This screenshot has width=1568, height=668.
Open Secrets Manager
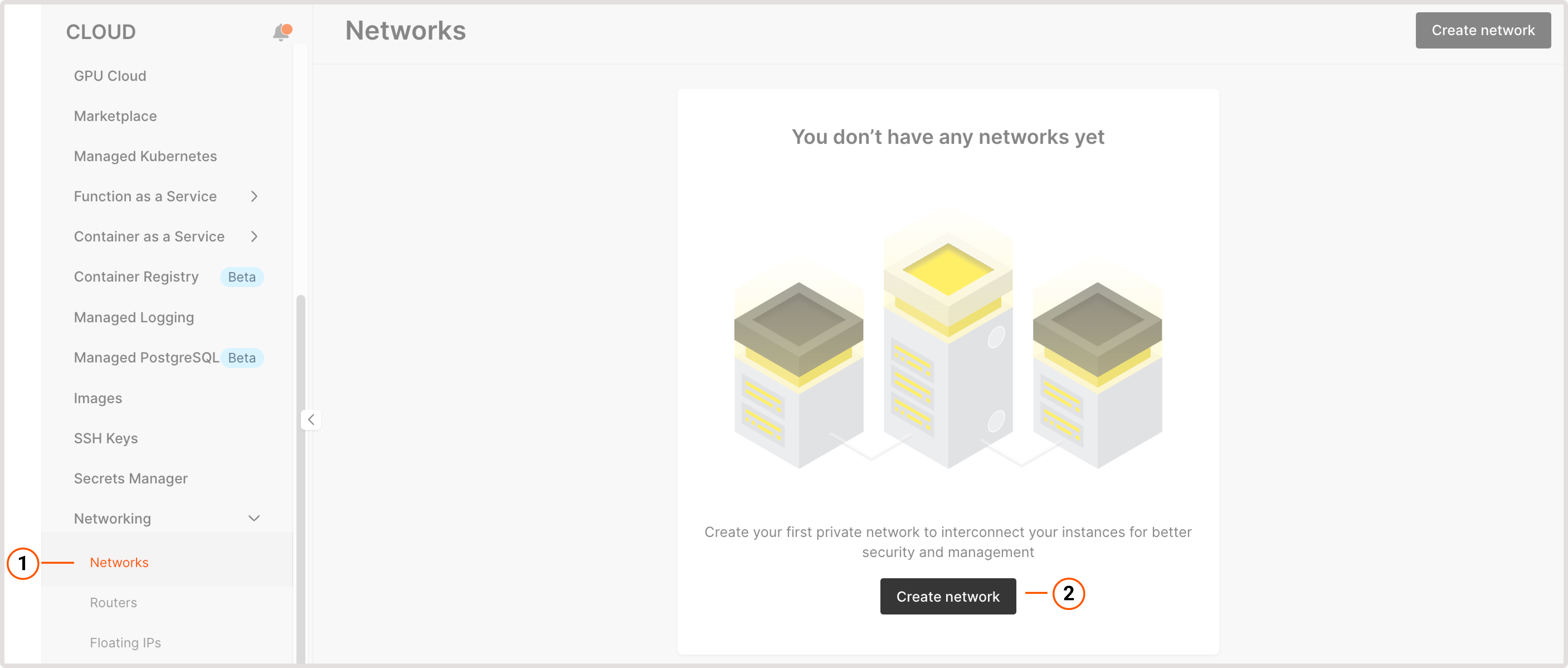click(130, 478)
